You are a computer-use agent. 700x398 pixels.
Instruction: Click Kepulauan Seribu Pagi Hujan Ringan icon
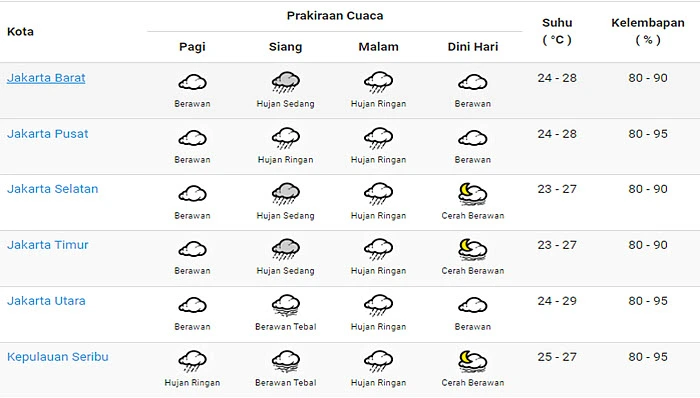pyautogui.click(x=192, y=361)
